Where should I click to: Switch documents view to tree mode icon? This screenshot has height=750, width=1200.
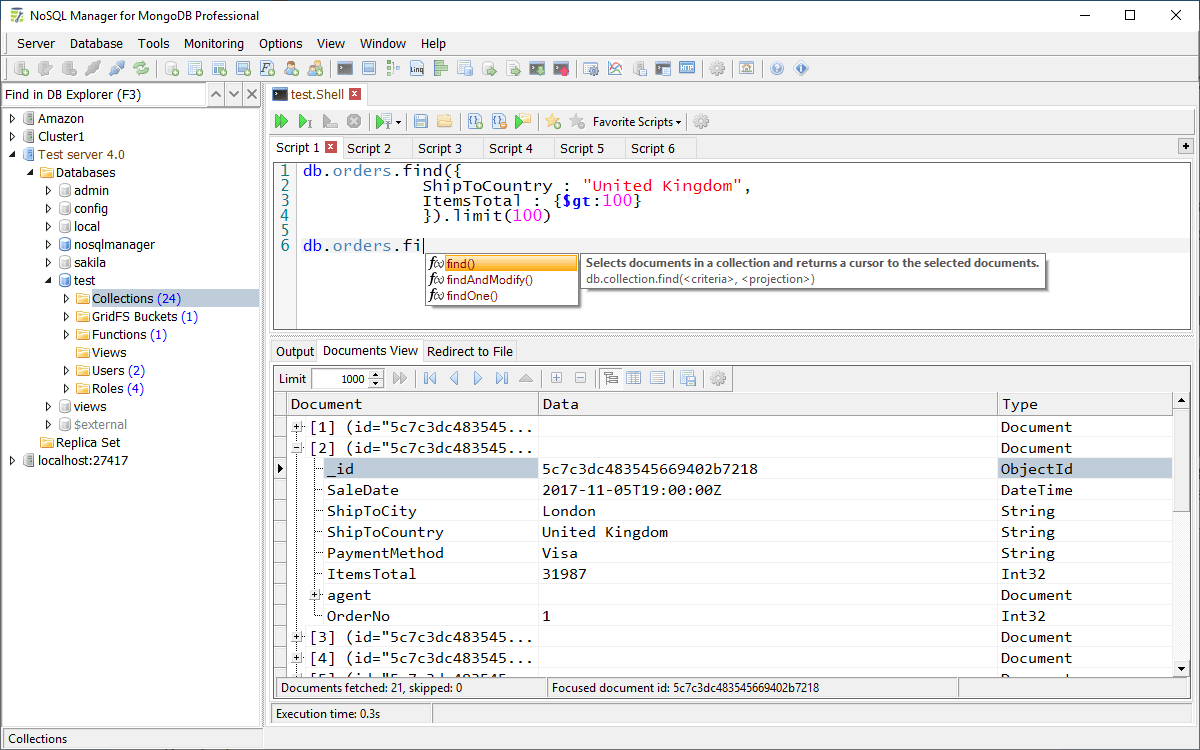611,378
